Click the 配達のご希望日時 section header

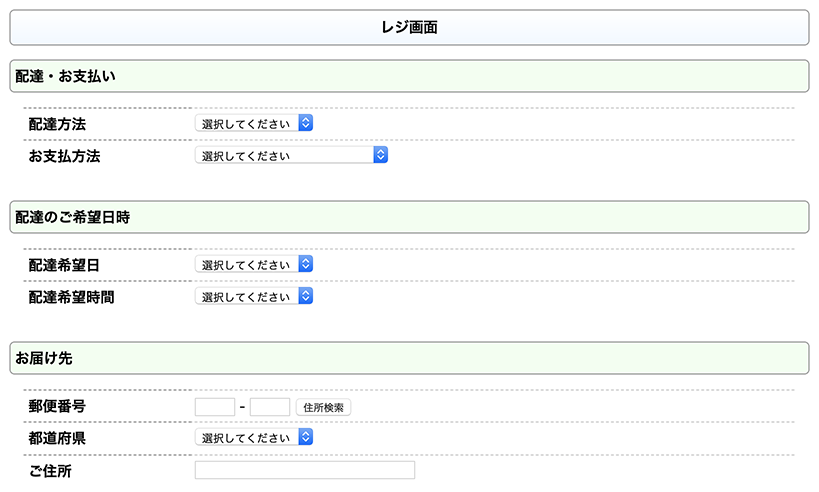click(409, 217)
